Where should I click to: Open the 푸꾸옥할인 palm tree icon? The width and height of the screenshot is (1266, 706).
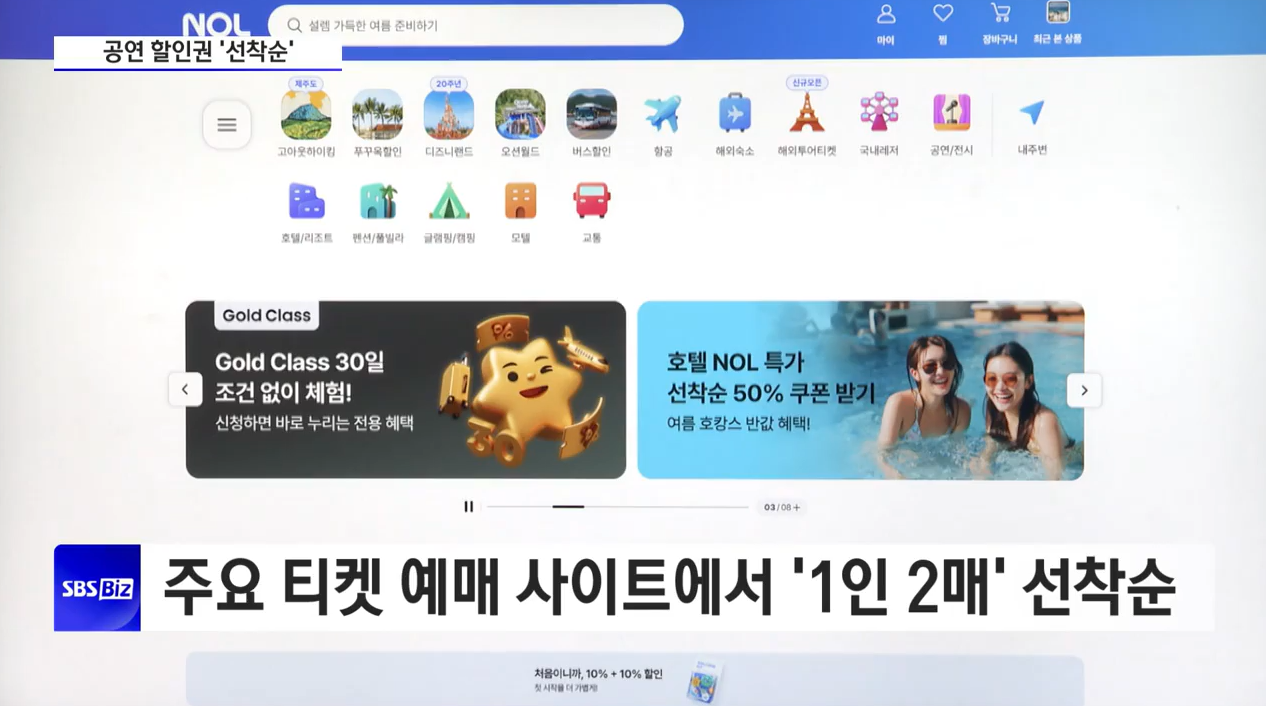(377, 114)
